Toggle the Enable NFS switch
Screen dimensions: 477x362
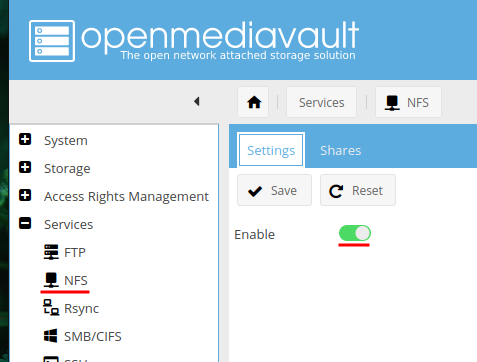[x=355, y=233]
